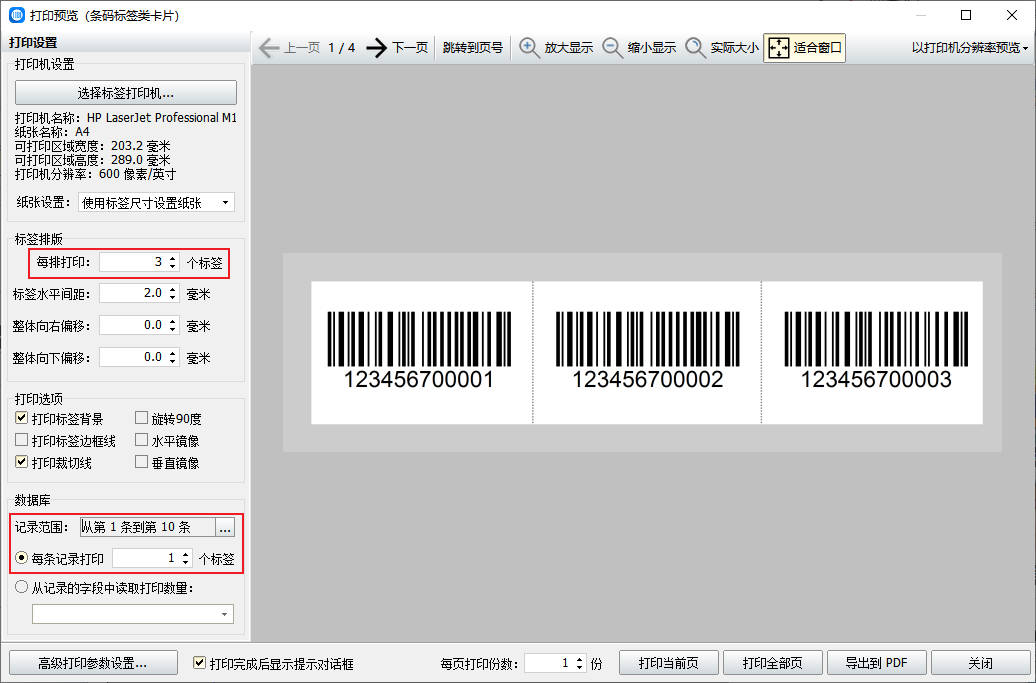Click the app icon in the title bar
1036x683 pixels.
(17, 15)
